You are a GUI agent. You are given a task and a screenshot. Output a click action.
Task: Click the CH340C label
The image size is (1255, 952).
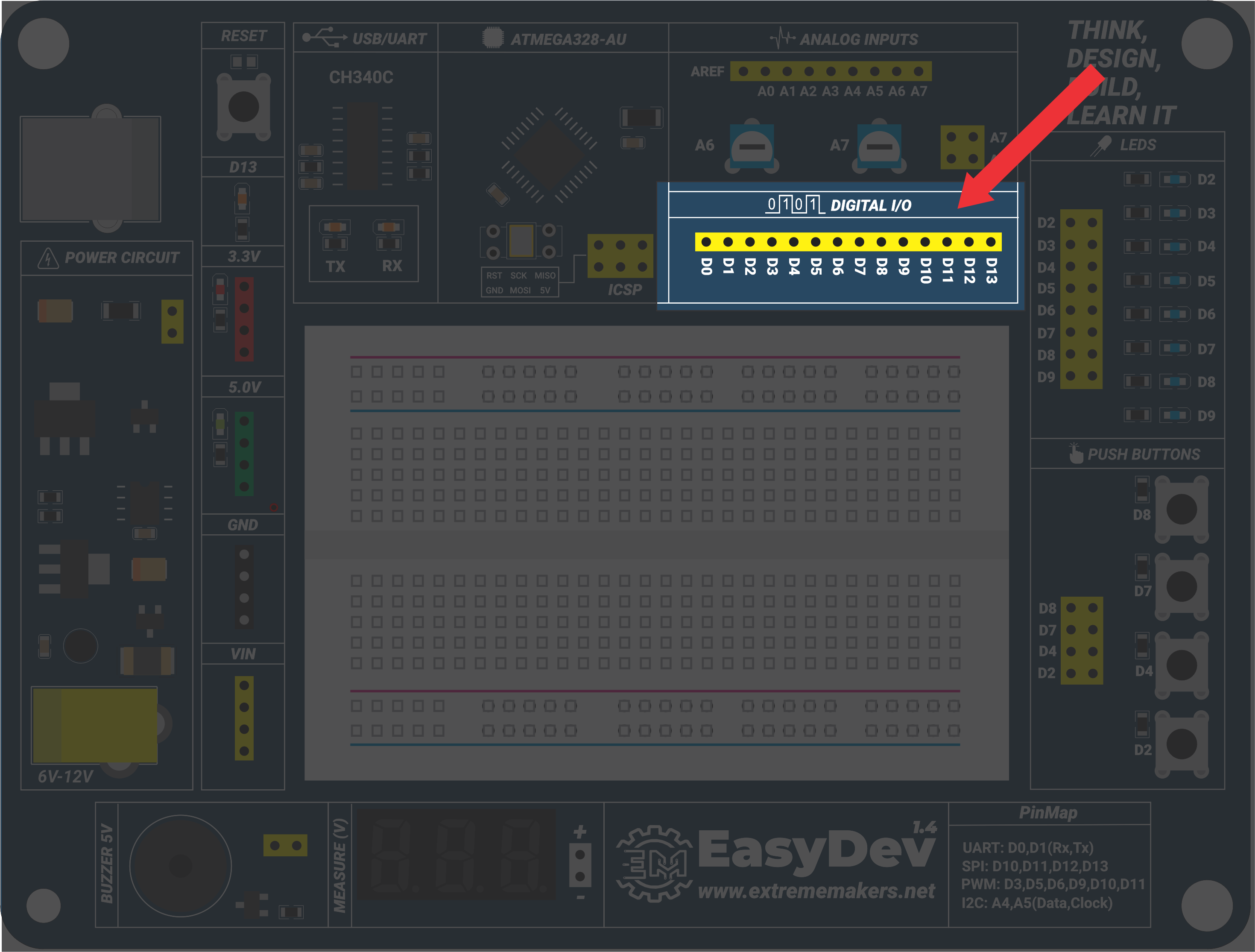click(361, 77)
